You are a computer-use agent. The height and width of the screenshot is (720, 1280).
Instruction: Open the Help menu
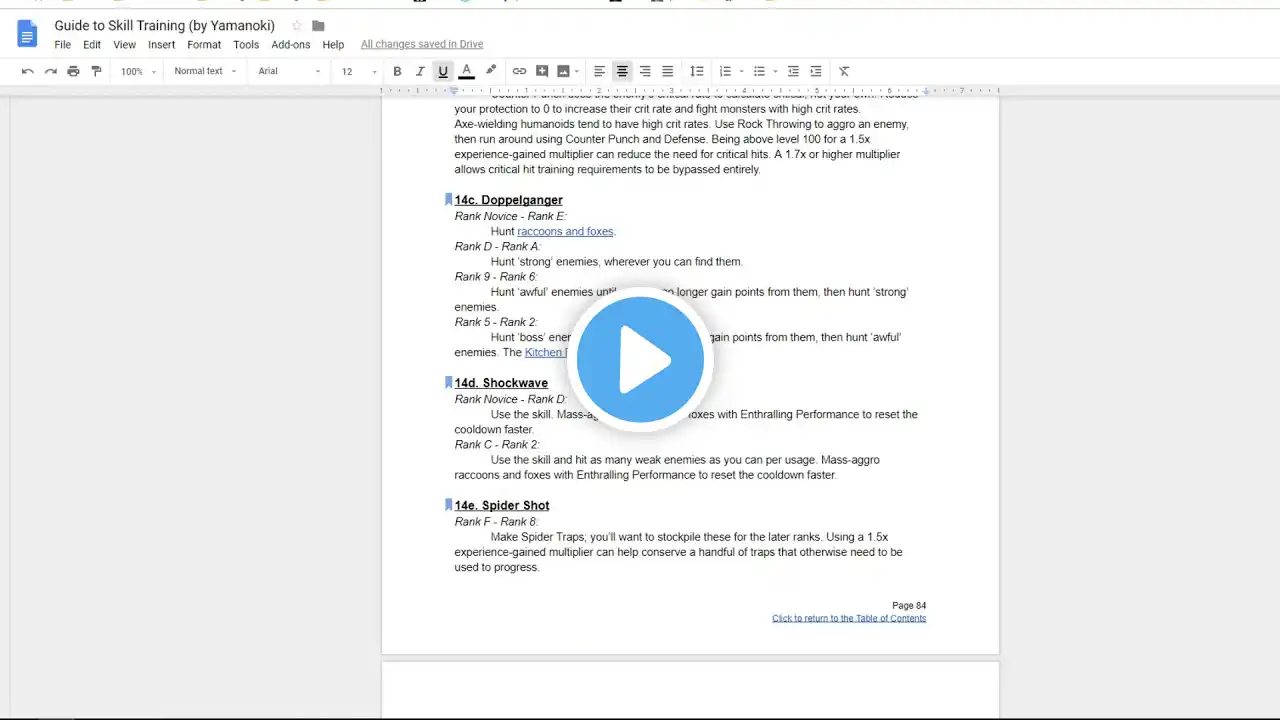[x=333, y=45]
